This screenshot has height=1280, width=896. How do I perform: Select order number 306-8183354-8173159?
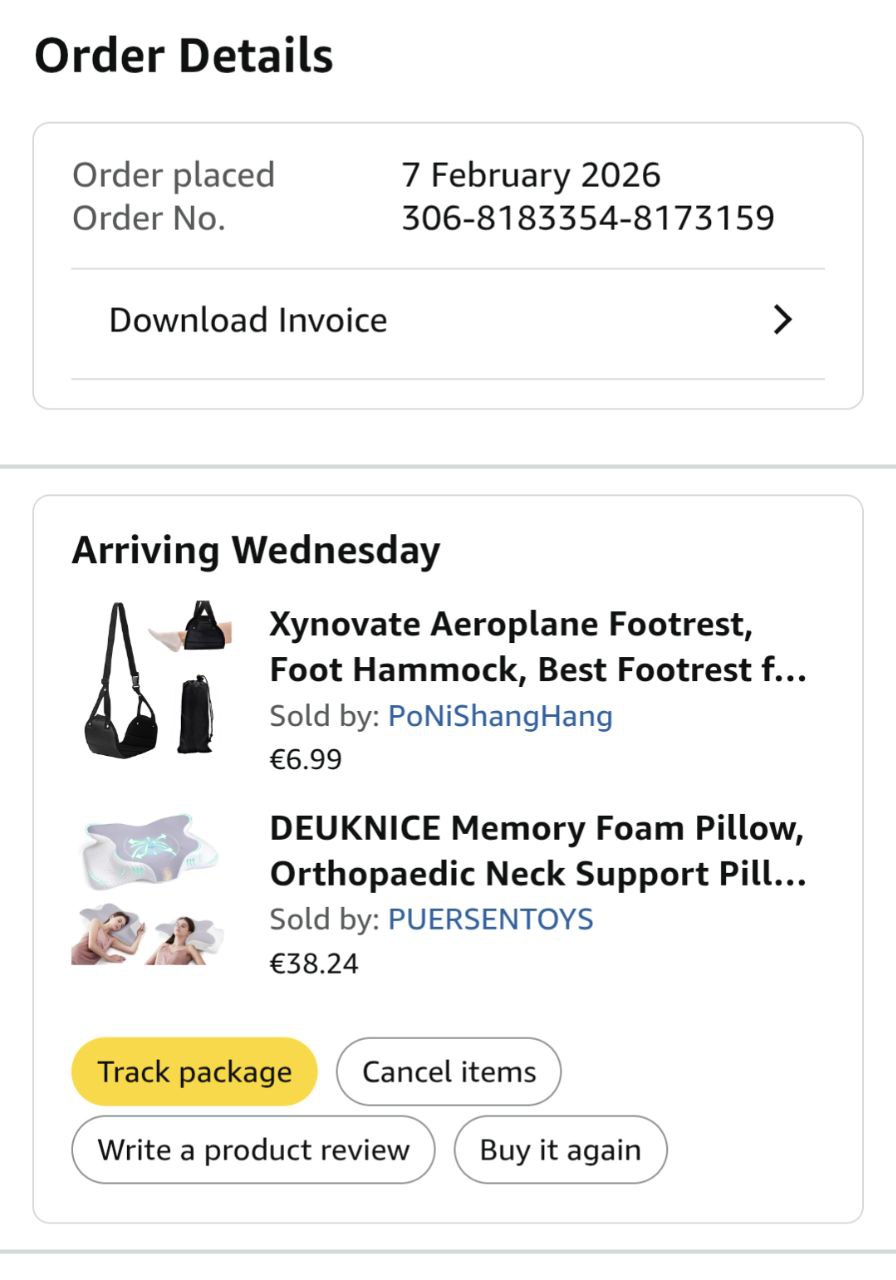[588, 218]
